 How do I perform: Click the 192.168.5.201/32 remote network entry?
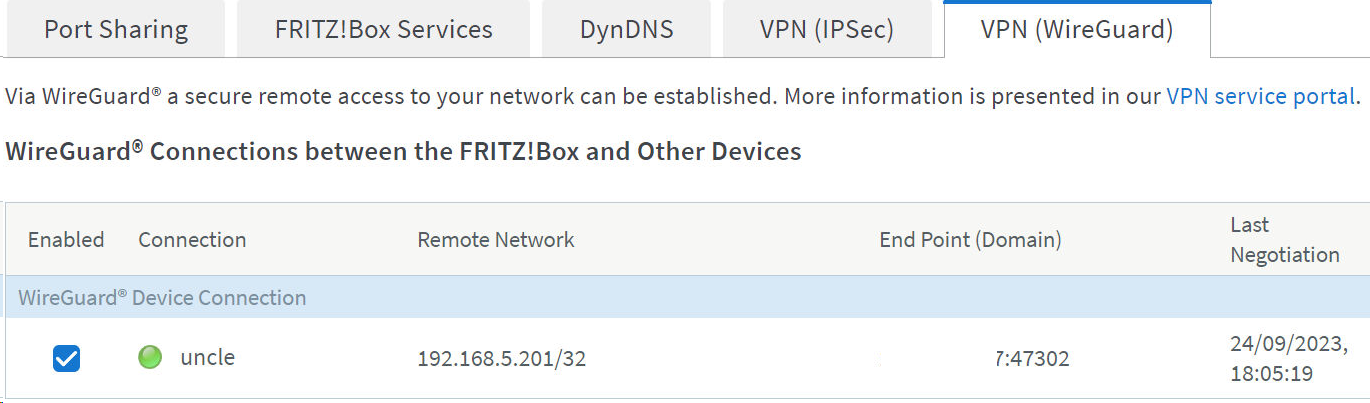[501, 358]
